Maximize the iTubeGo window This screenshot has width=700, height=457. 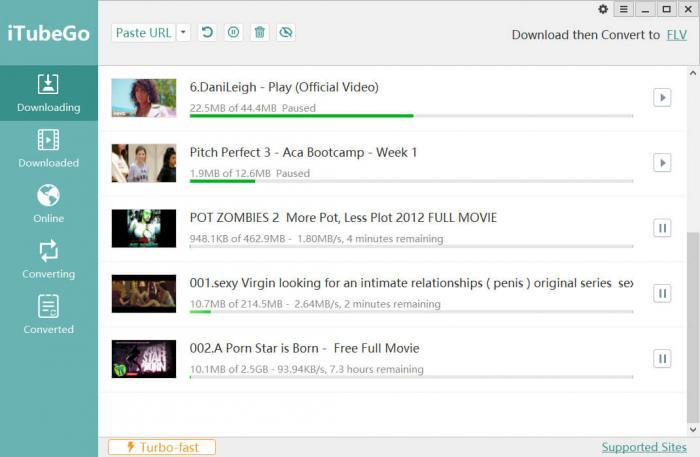click(667, 9)
